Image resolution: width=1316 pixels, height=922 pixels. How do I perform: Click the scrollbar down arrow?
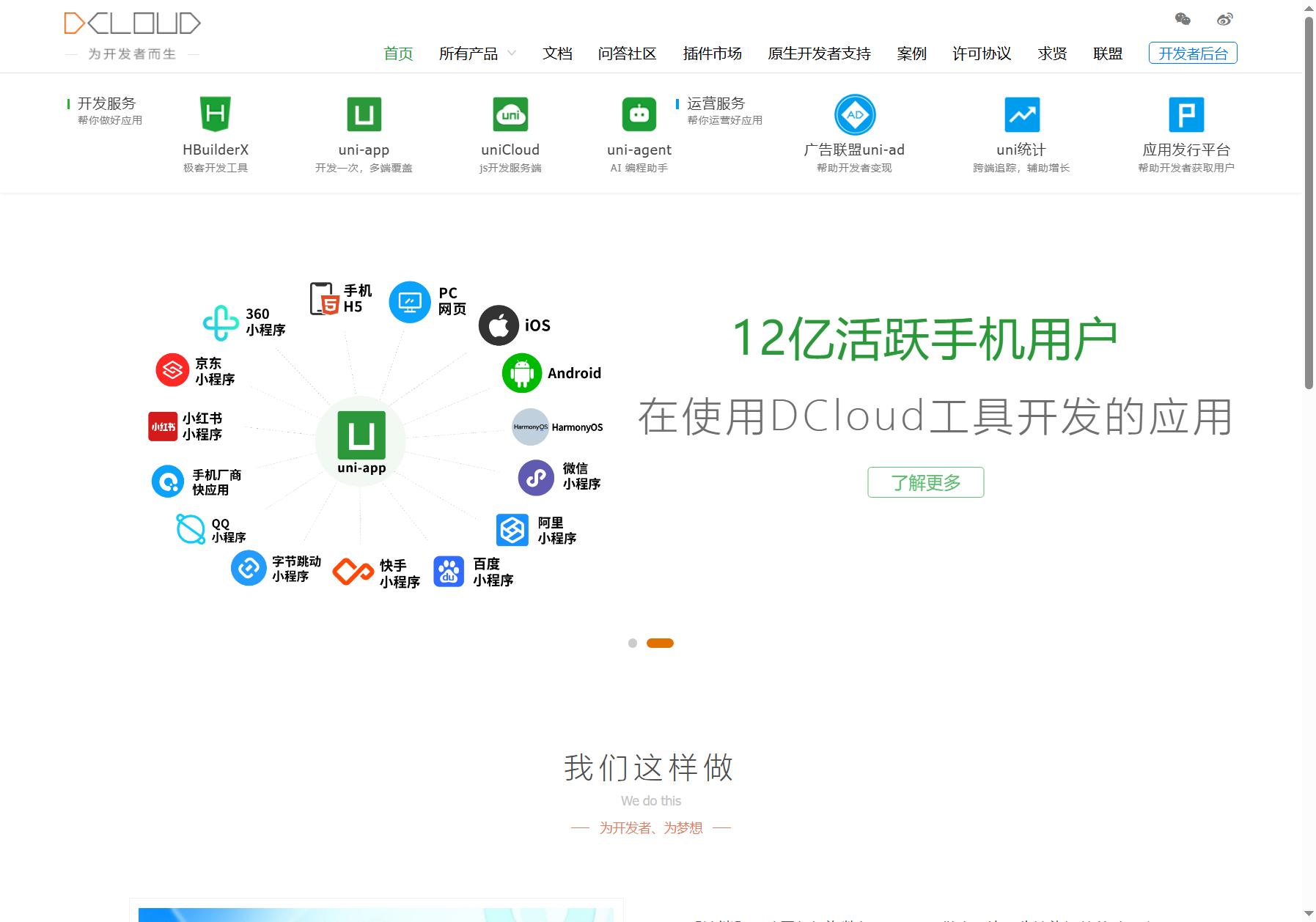point(1309,915)
